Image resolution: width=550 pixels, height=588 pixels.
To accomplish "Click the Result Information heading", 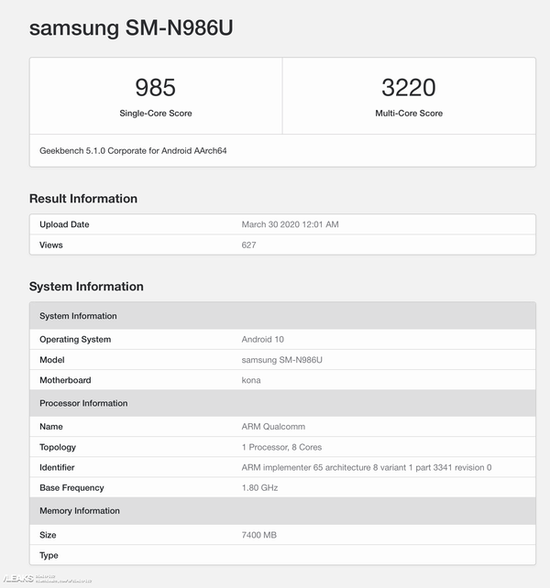I will 83,198.
